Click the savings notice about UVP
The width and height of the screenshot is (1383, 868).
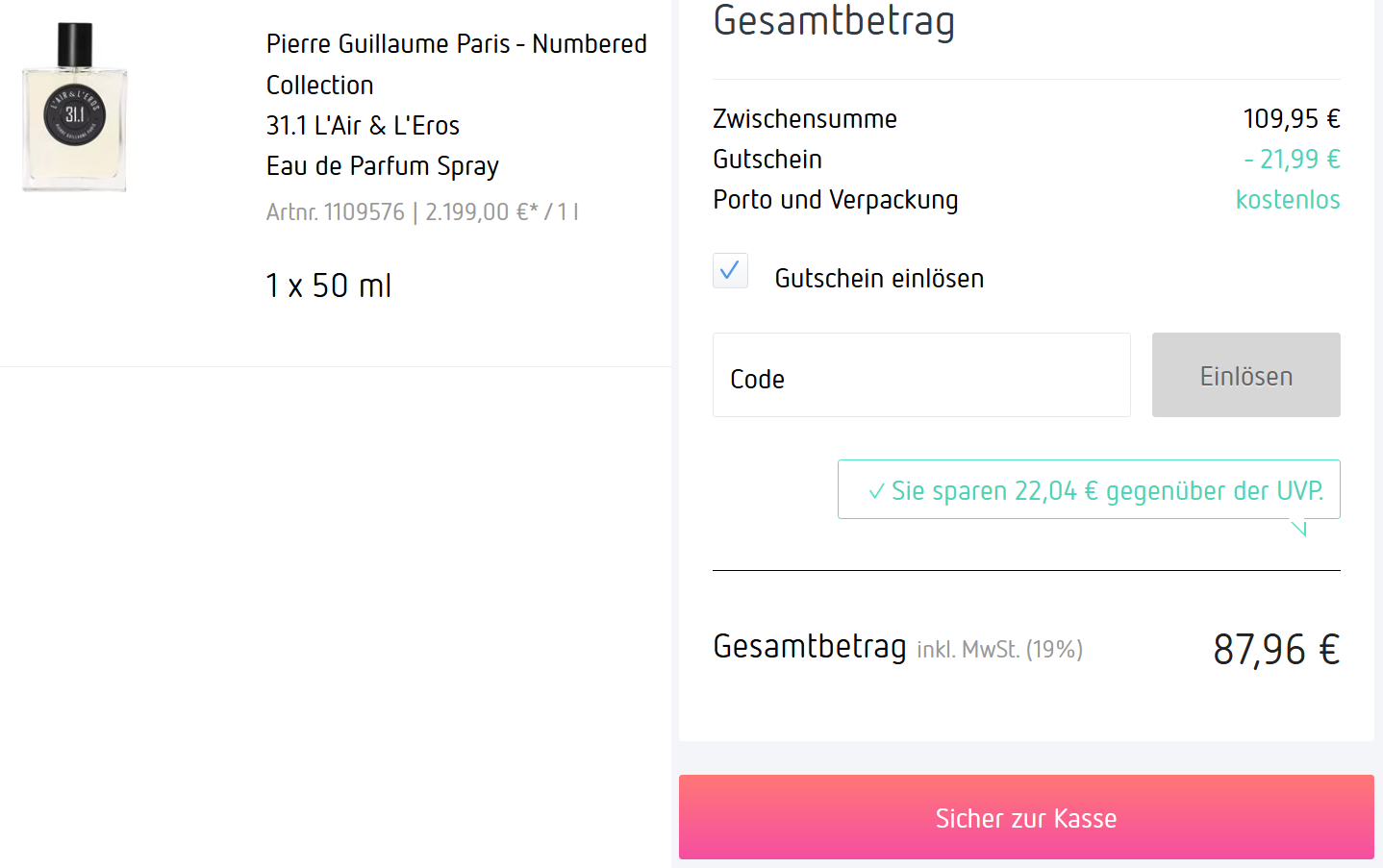[1106, 491]
